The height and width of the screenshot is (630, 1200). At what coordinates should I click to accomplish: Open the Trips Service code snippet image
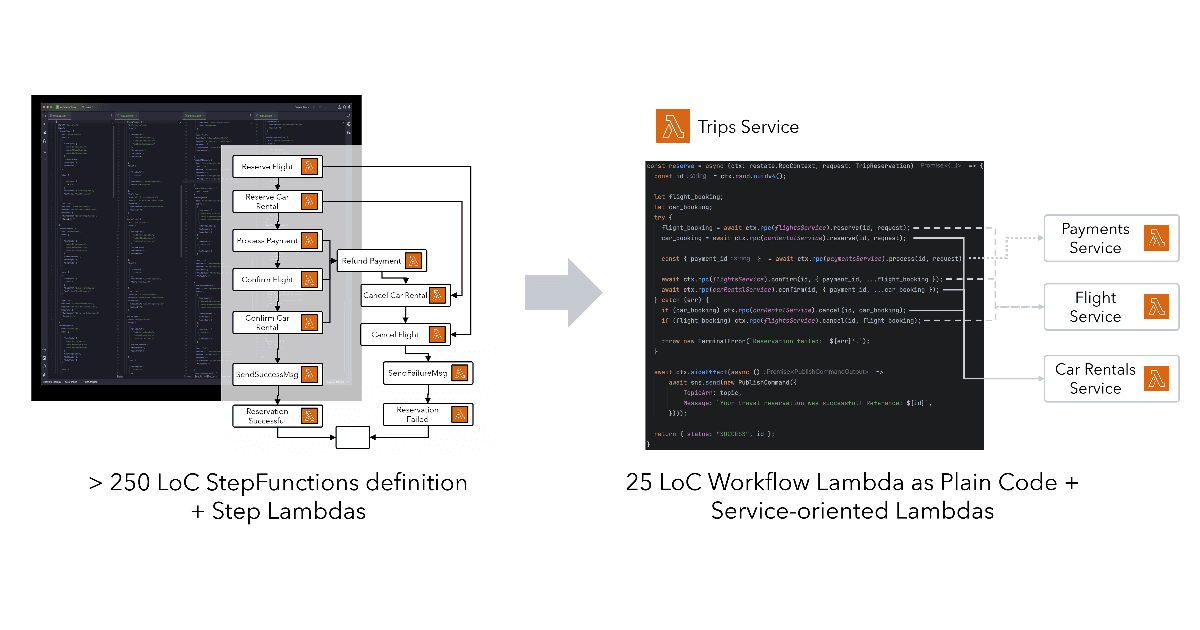click(x=815, y=304)
